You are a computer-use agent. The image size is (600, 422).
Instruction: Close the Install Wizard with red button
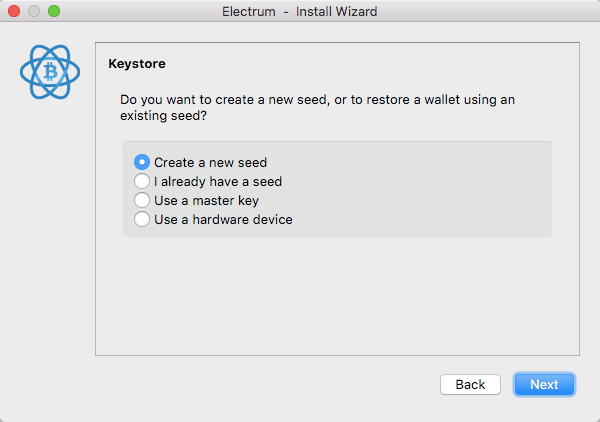tap(14, 11)
